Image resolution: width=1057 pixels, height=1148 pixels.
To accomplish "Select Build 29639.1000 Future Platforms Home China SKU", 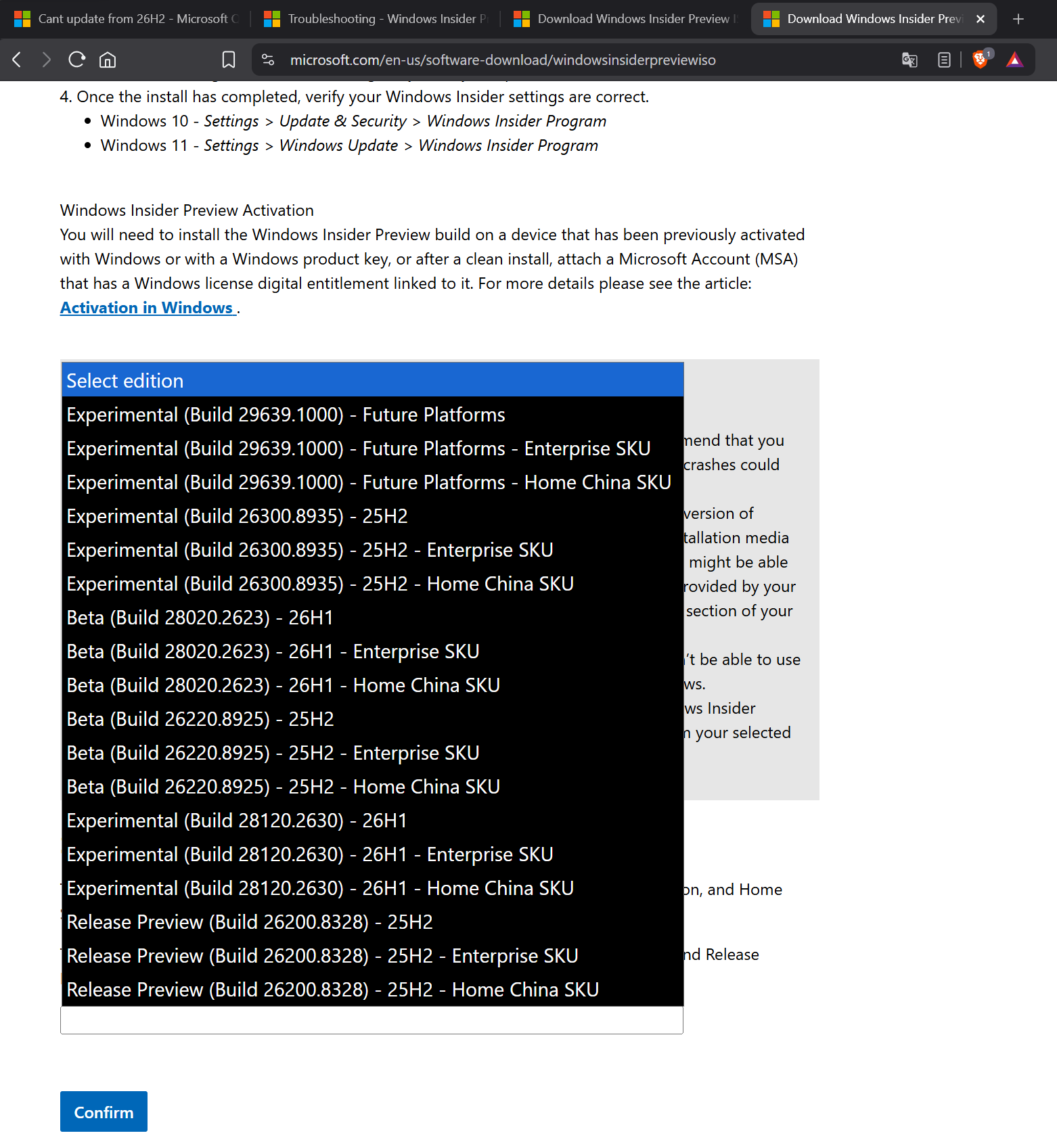I will click(373, 482).
